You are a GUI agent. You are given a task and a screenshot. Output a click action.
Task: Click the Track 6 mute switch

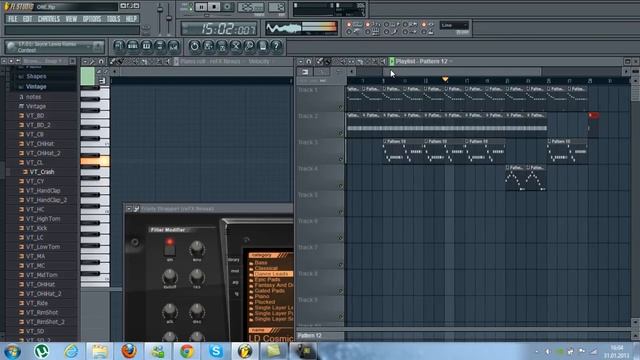pos(340,238)
